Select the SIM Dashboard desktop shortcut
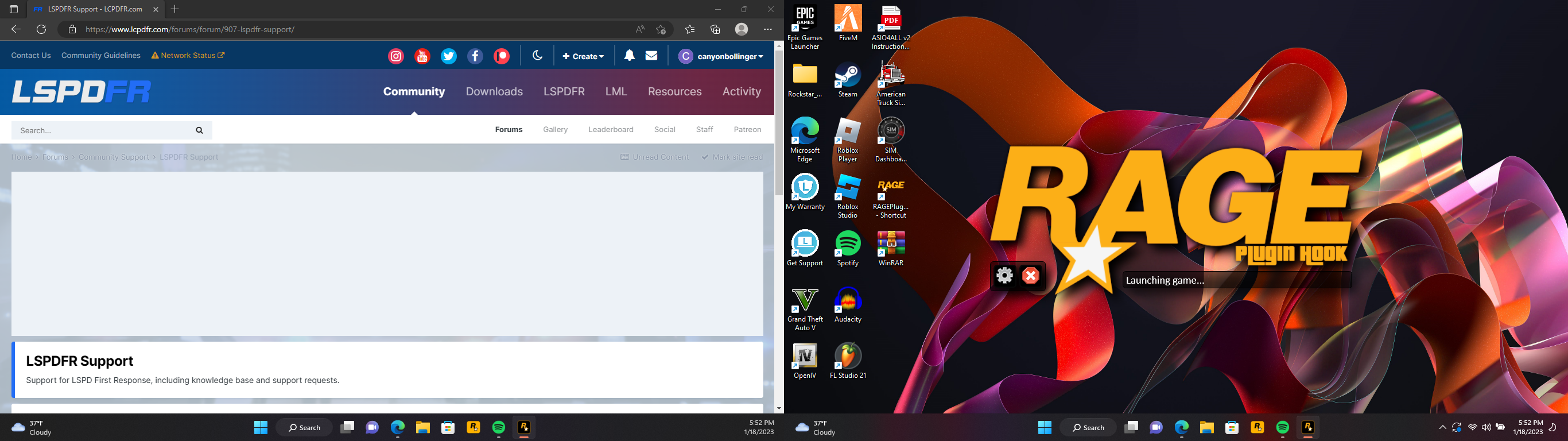Screen dimensions: 1568x441 891,140
